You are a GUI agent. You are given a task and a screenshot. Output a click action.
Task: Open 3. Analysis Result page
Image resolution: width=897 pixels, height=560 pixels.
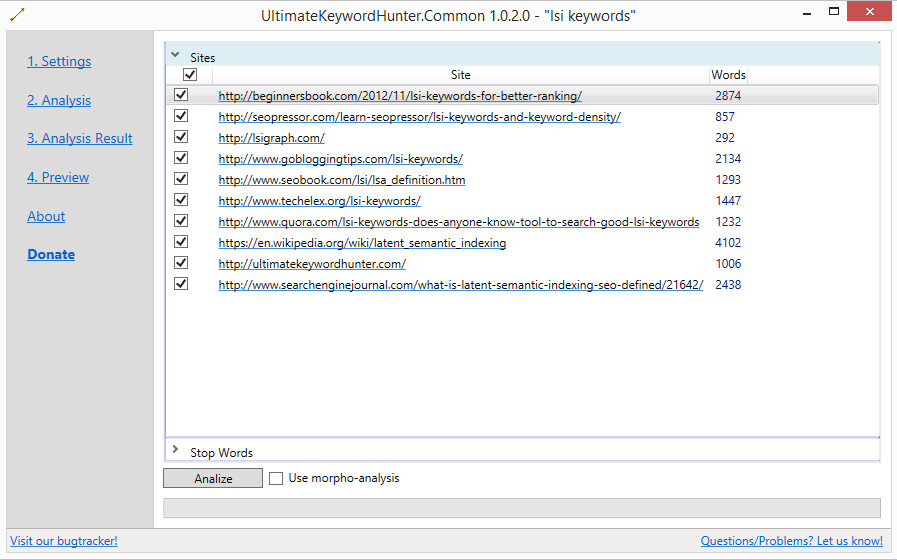[80, 138]
